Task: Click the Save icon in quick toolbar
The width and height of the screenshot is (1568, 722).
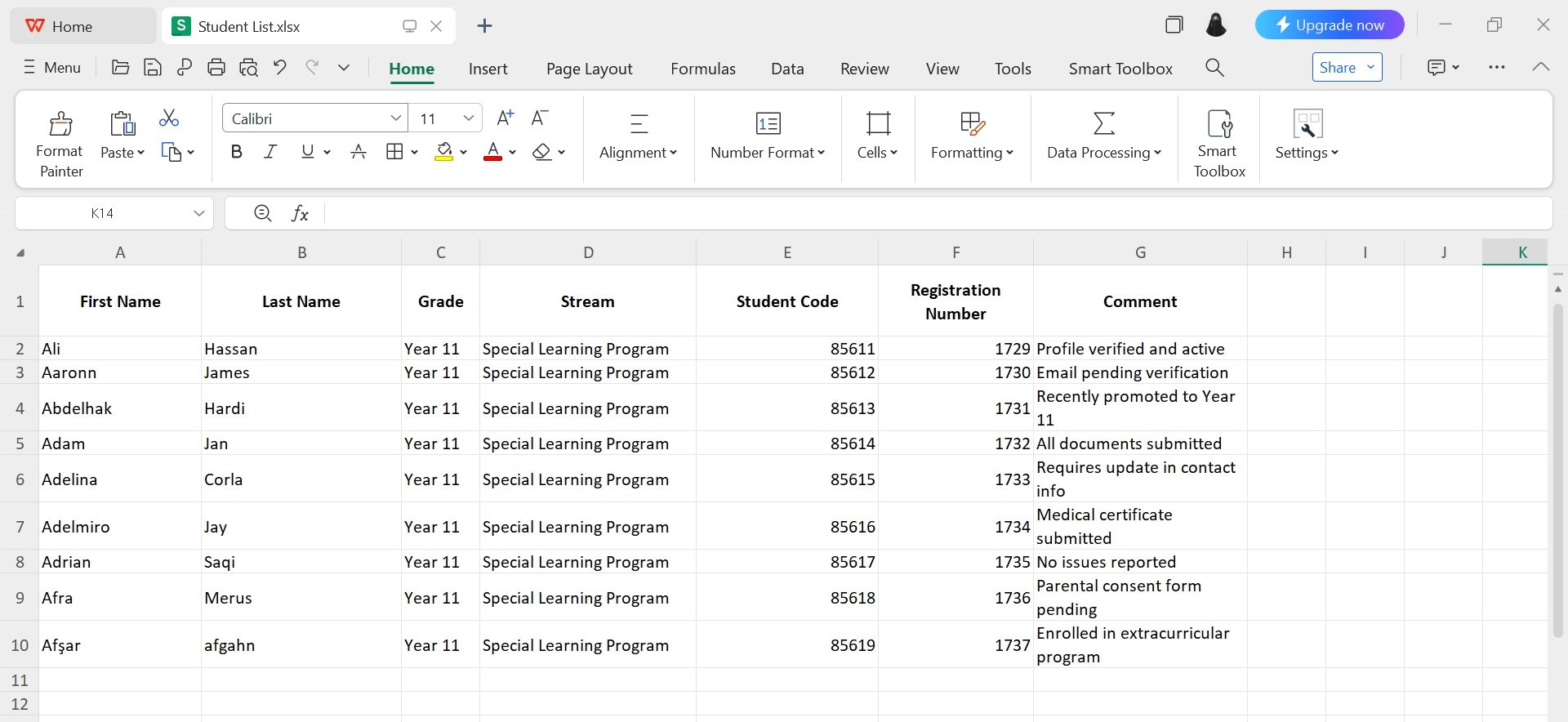Action: coord(152,68)
